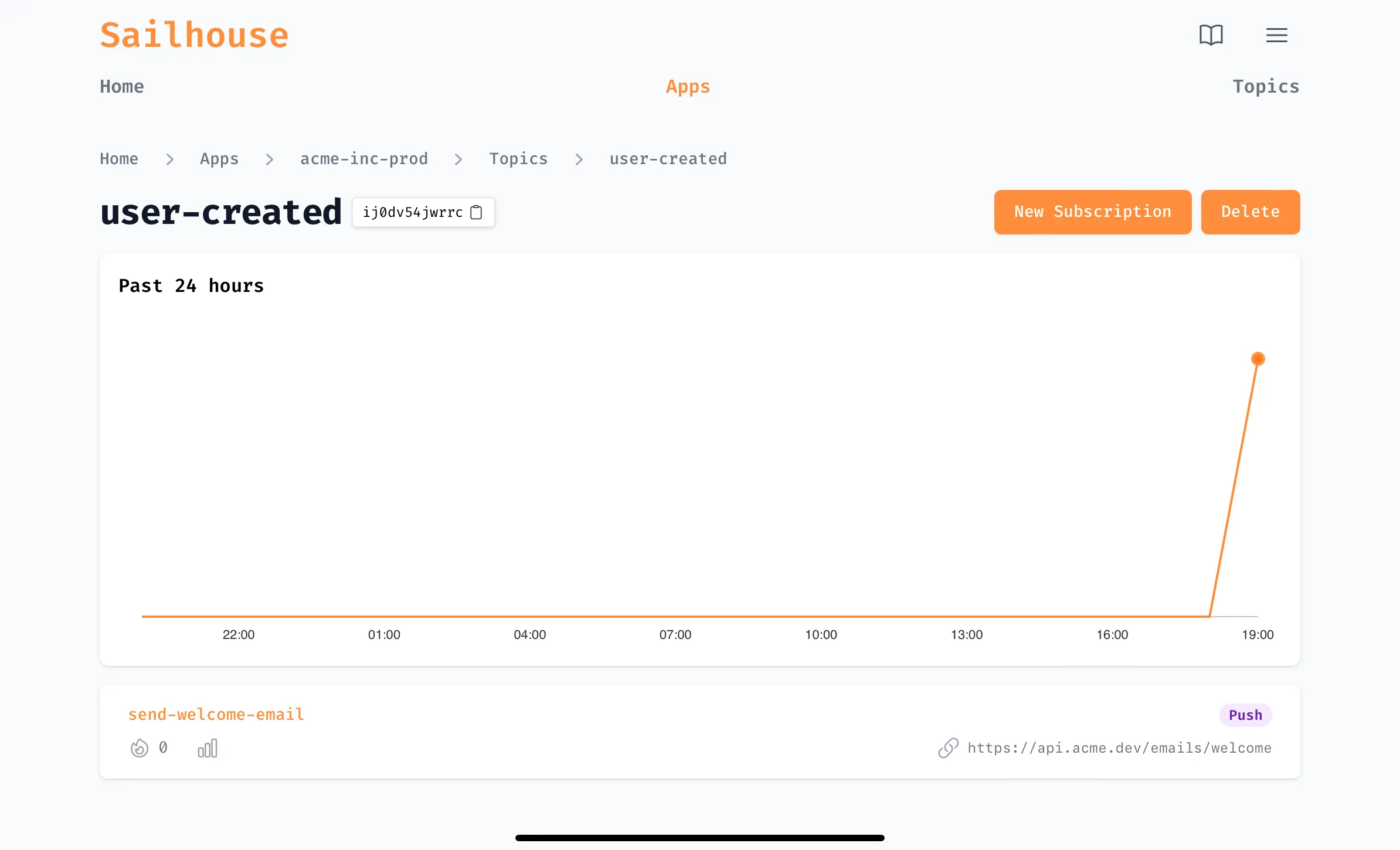1400x850 pixels.
Task: Open the hamburger navigation menu
Action: click(1276, 35)
